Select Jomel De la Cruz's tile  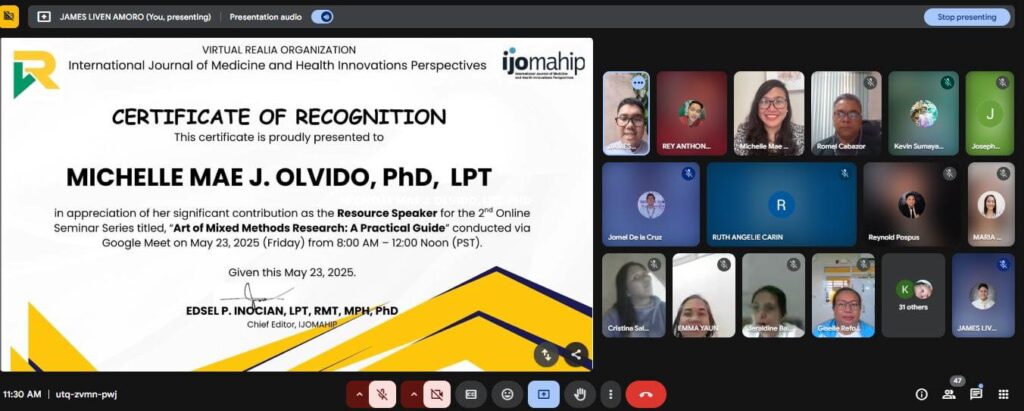650,204
